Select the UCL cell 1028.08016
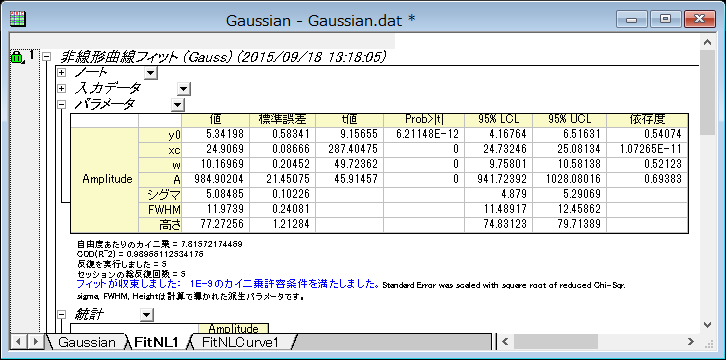726x360 pixels. pos(570,180)
